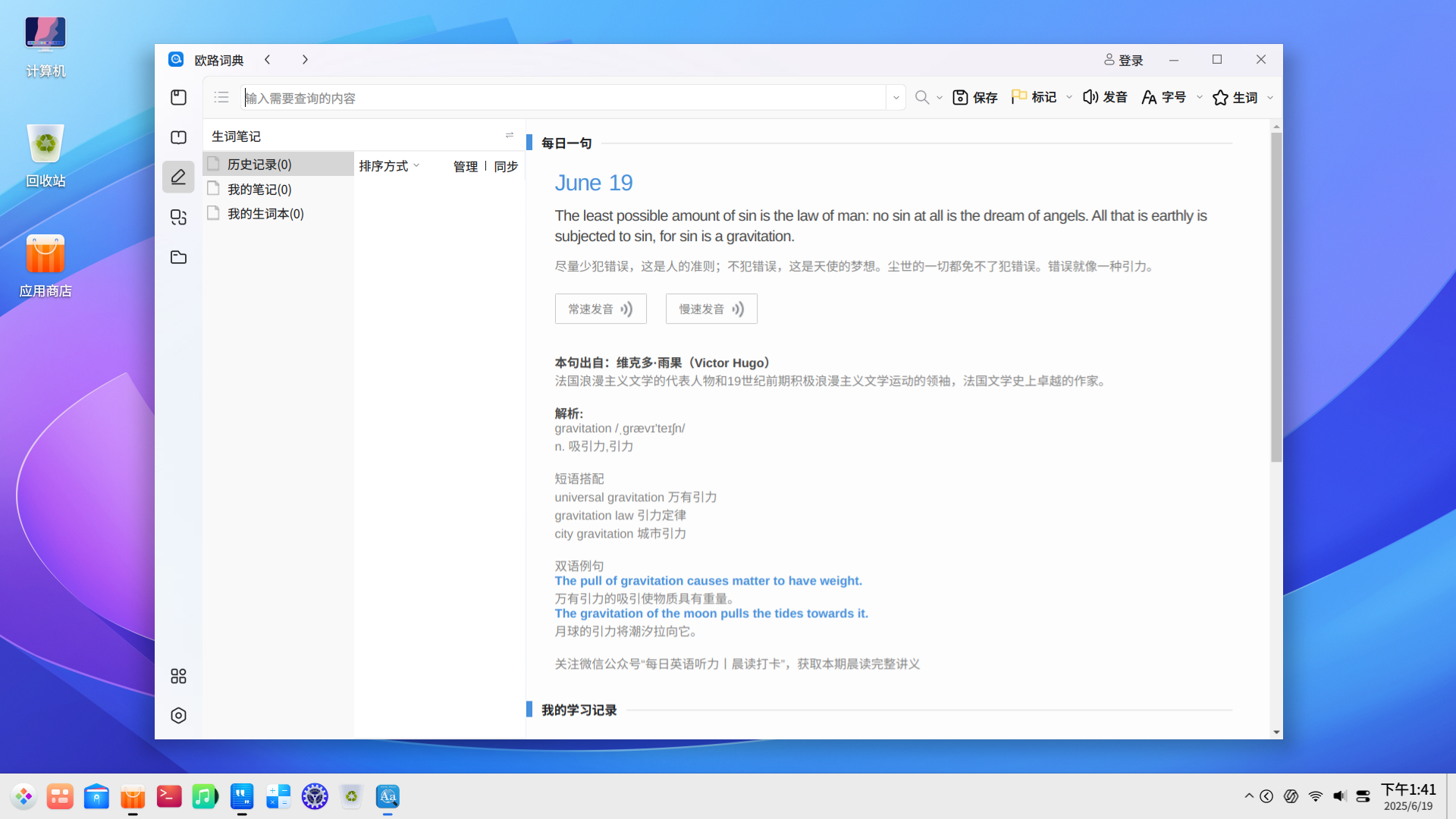Click the scroll-down arrow of the content scrollbar
The image size is (1456, 819).
1276,732
